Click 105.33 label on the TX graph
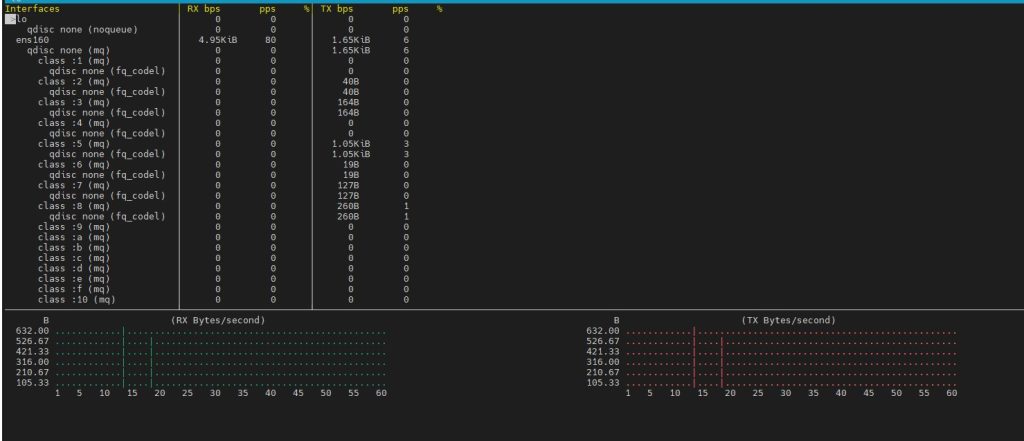Viewport: 1024px width, 441px height. pyautogui.click(x=603, y=382)
